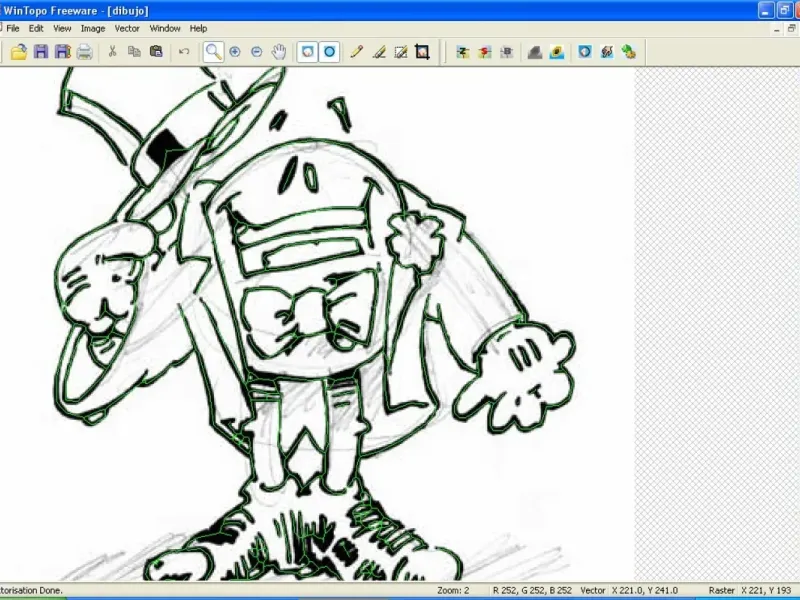The height and width of the screenshot is (600, 800).
Task: Select the dashed-box pencil selection tool
Action: [x=401, y=52]
